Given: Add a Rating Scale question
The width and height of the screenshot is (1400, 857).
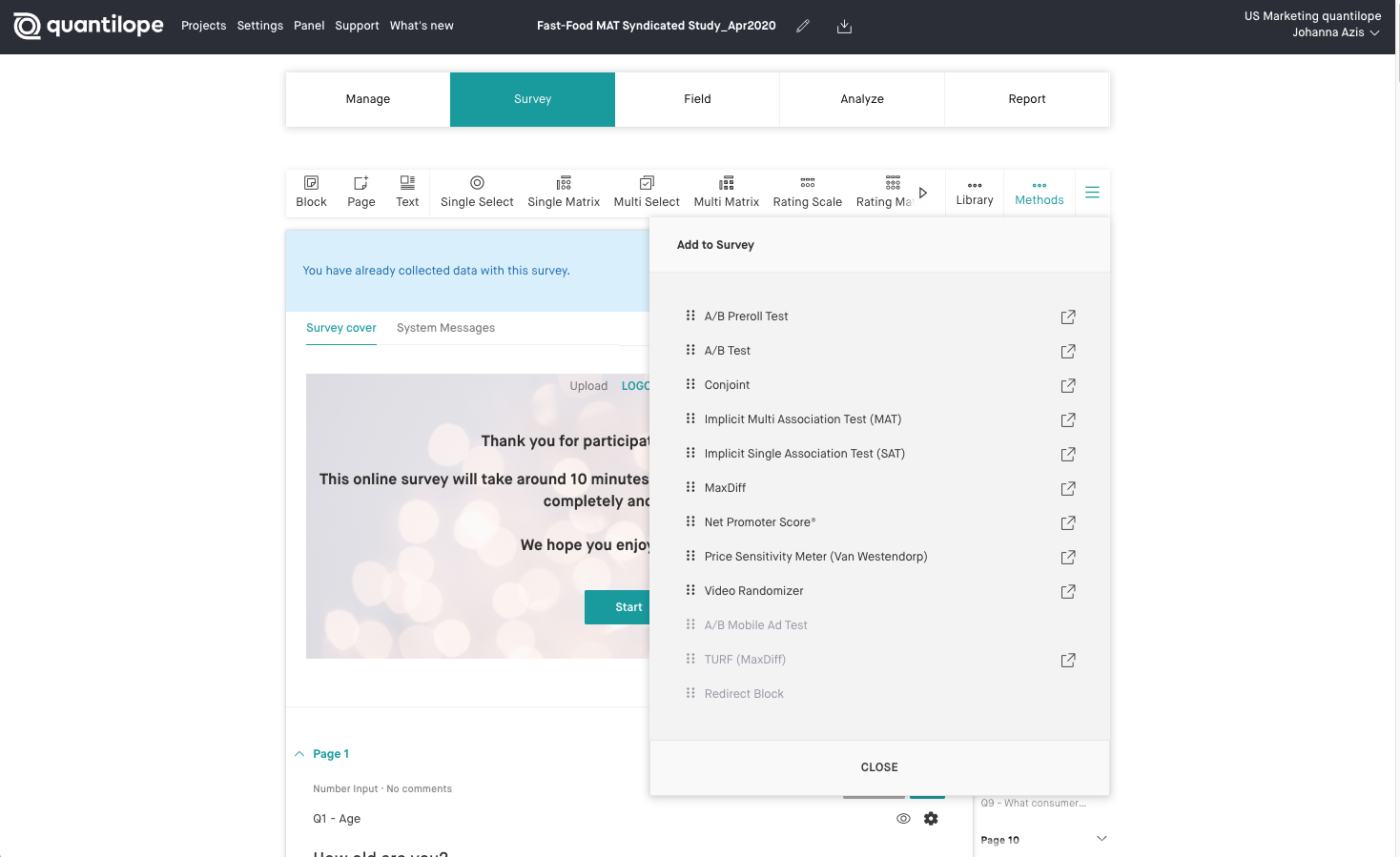Looking at the screenshot, I should [x=807, y=192].
